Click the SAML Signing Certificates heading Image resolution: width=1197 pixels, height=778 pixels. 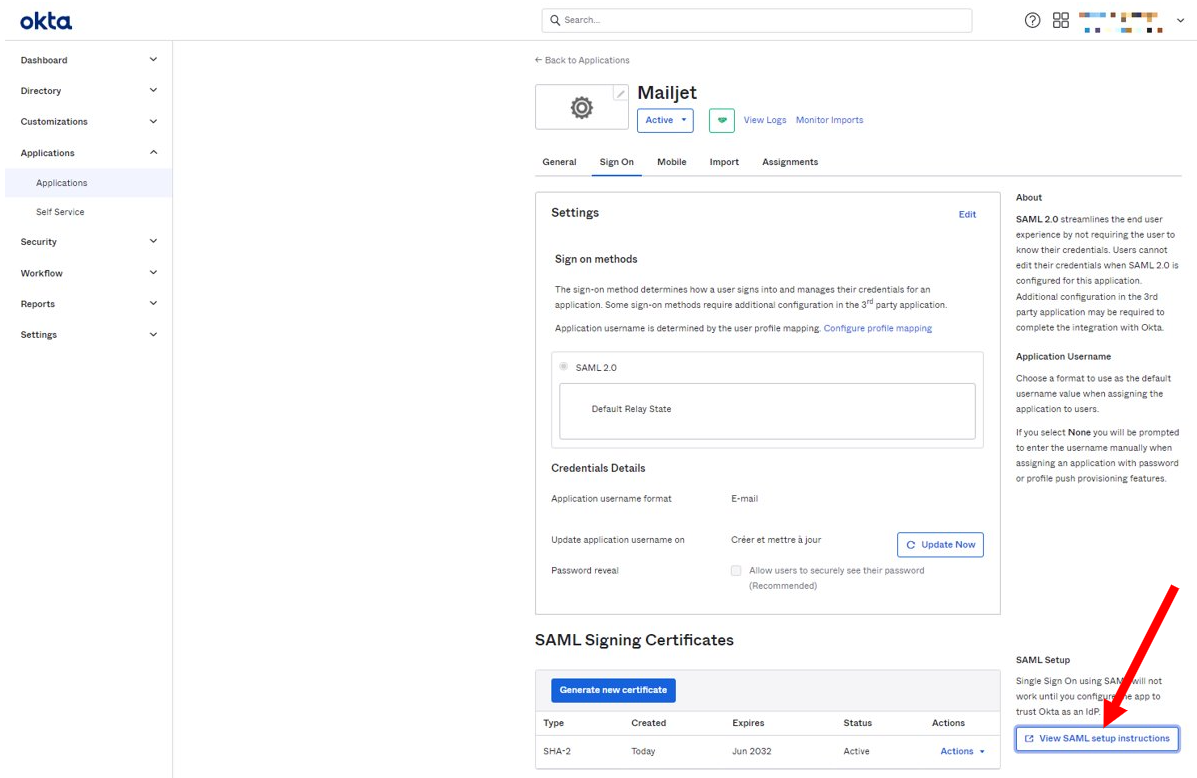pyautogui.click(x=634, y=640)
